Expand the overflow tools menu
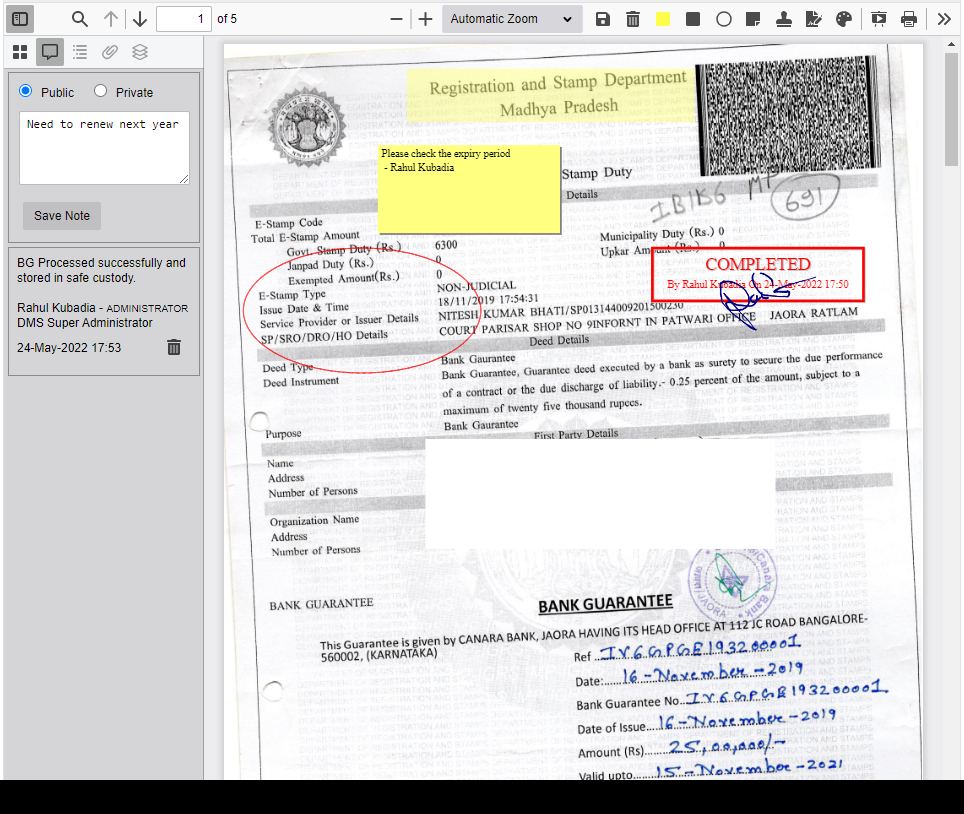Viewport: 964px width, 814px height. click(x=942, y=18)
